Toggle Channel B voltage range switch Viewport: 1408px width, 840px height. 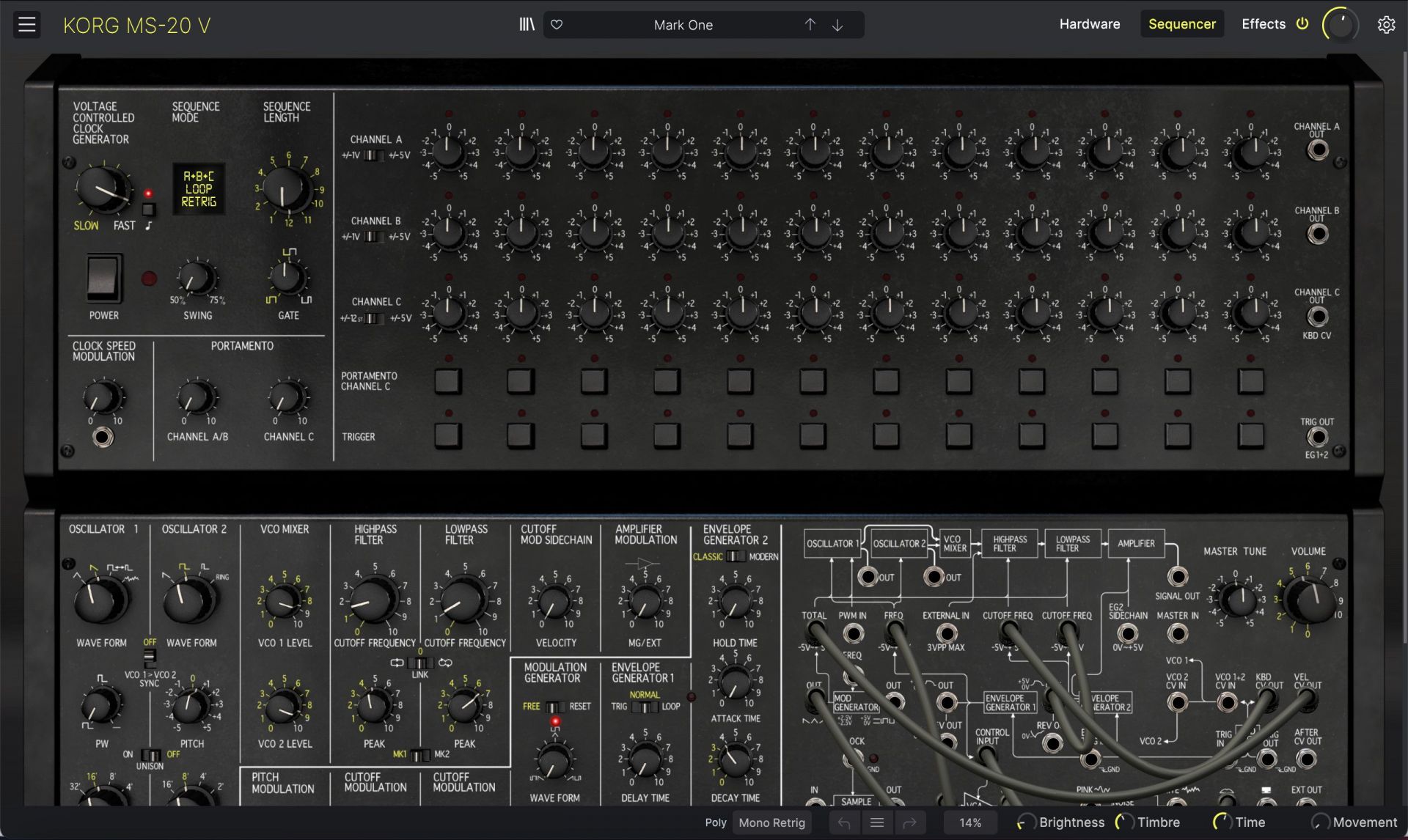pos(374,237)
